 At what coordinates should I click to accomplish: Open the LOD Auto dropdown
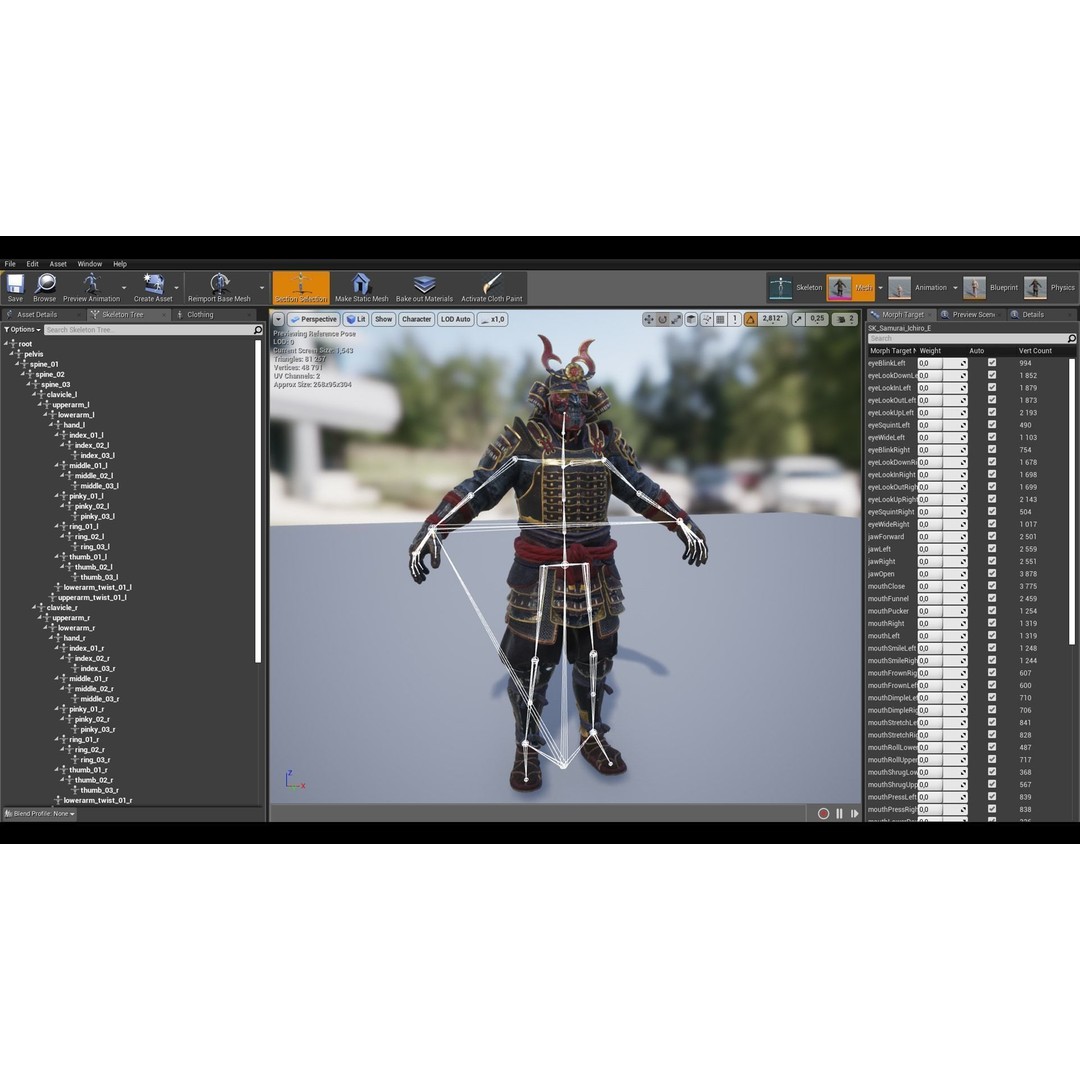pos(455,319)
